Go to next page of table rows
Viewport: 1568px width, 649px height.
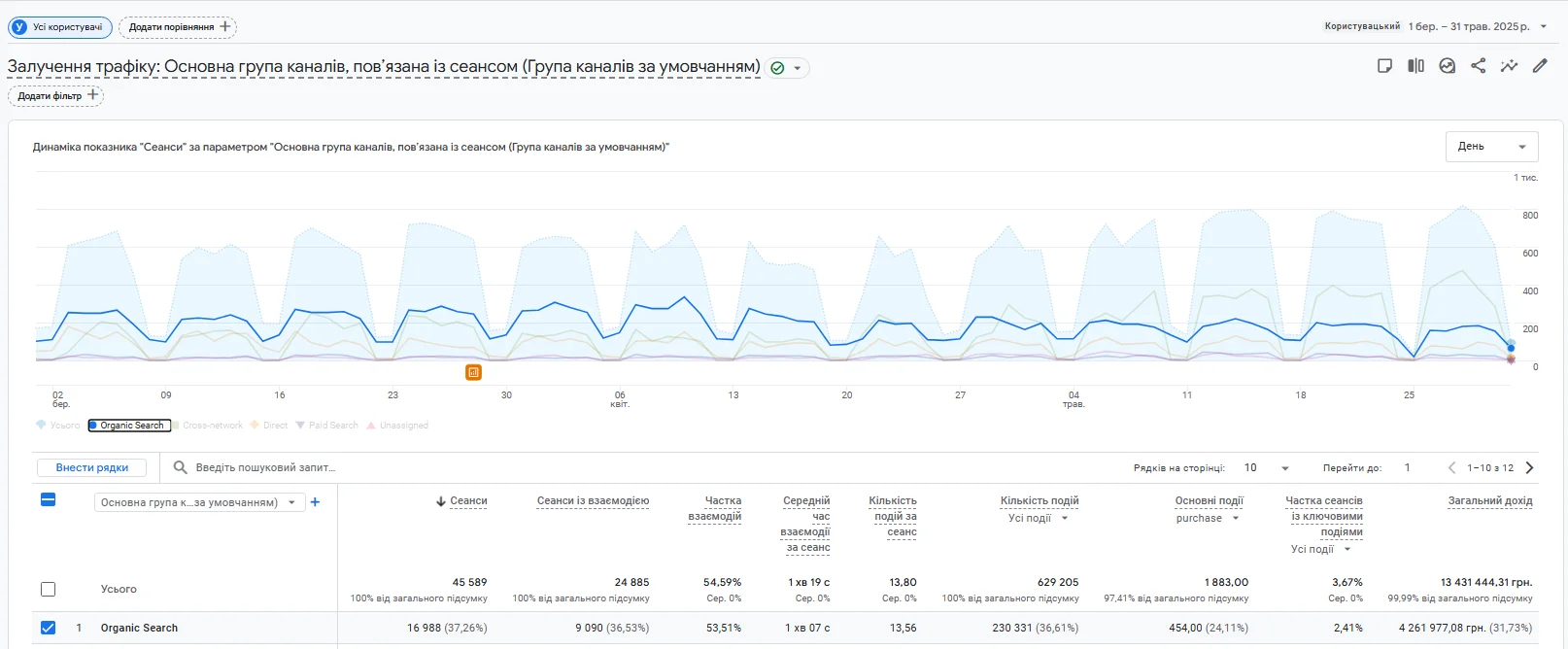click(x=1529, y=467)
